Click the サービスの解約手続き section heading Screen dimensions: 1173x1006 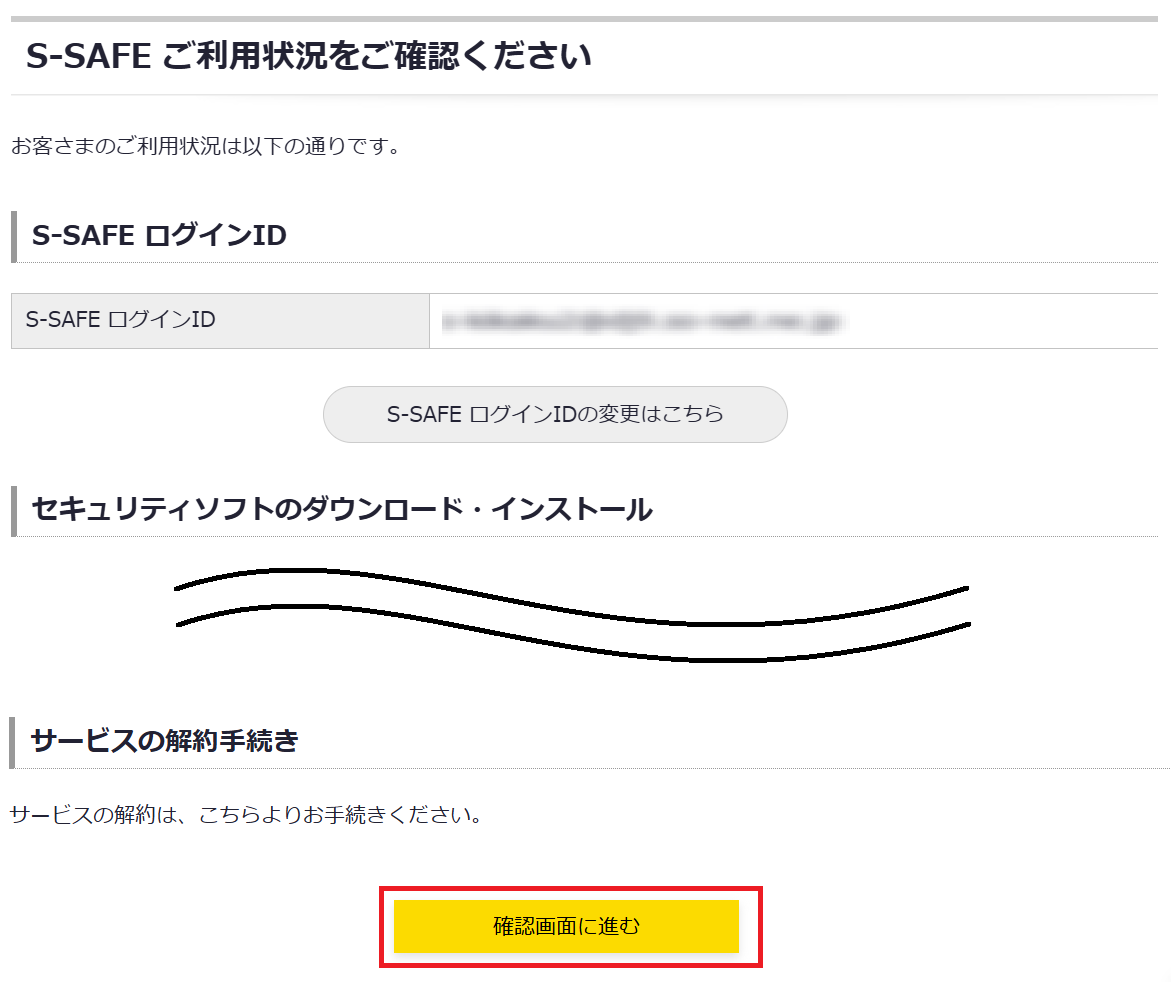165,741
